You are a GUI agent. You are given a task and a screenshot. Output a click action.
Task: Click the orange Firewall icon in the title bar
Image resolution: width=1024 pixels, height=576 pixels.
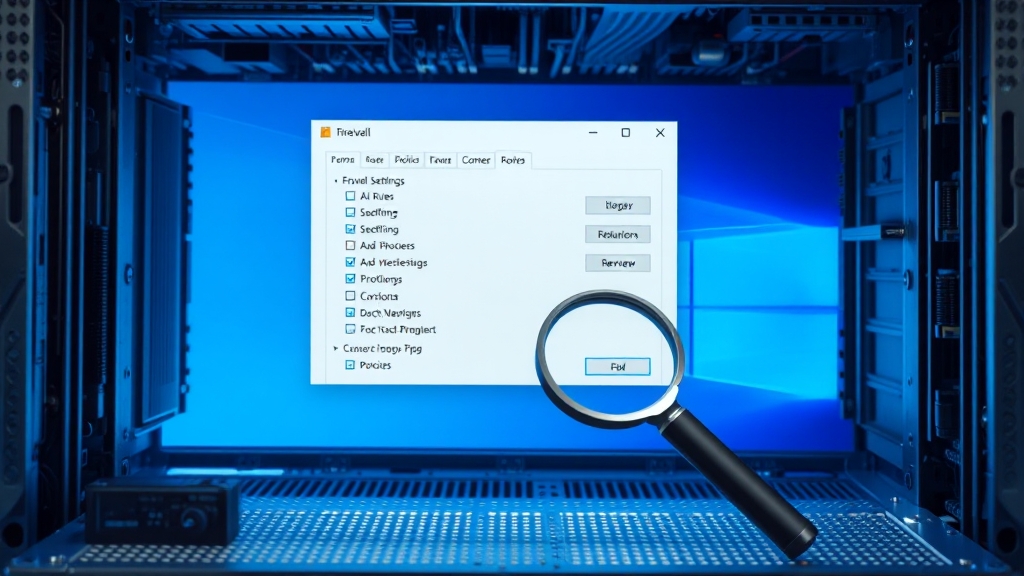[x=325, y=133]
